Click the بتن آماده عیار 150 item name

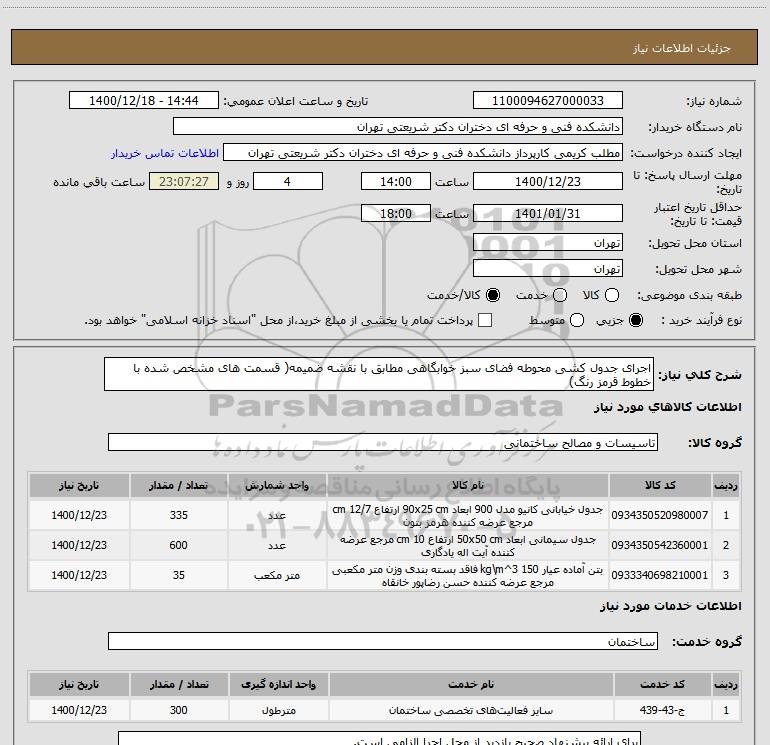[x=468, y=576]
